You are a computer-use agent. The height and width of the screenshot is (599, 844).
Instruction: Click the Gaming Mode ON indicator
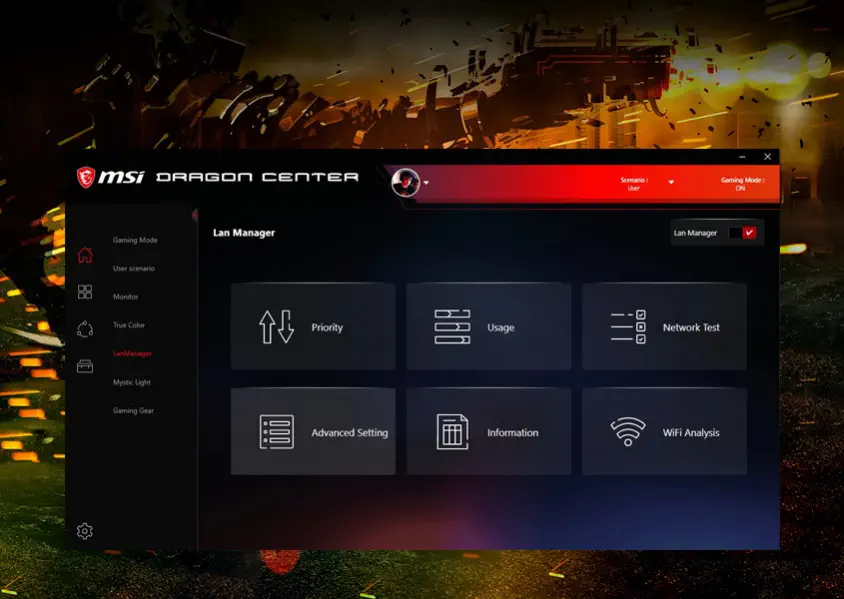pyautogui.click(x=742, y=184)
